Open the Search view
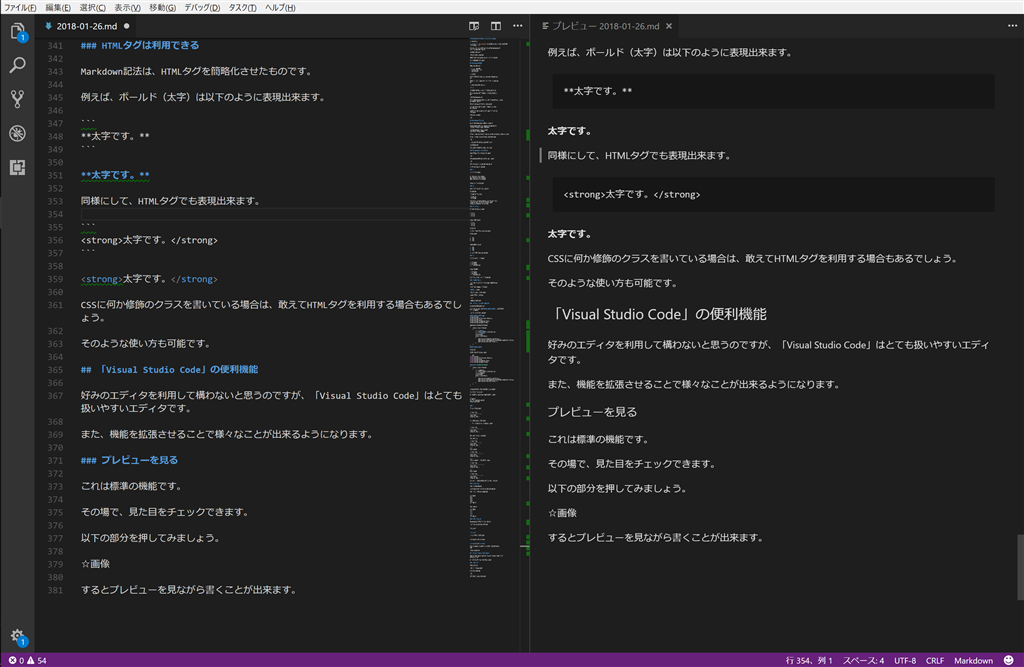The height and width of the screenshot is (667, 1024). click(16, 65)
